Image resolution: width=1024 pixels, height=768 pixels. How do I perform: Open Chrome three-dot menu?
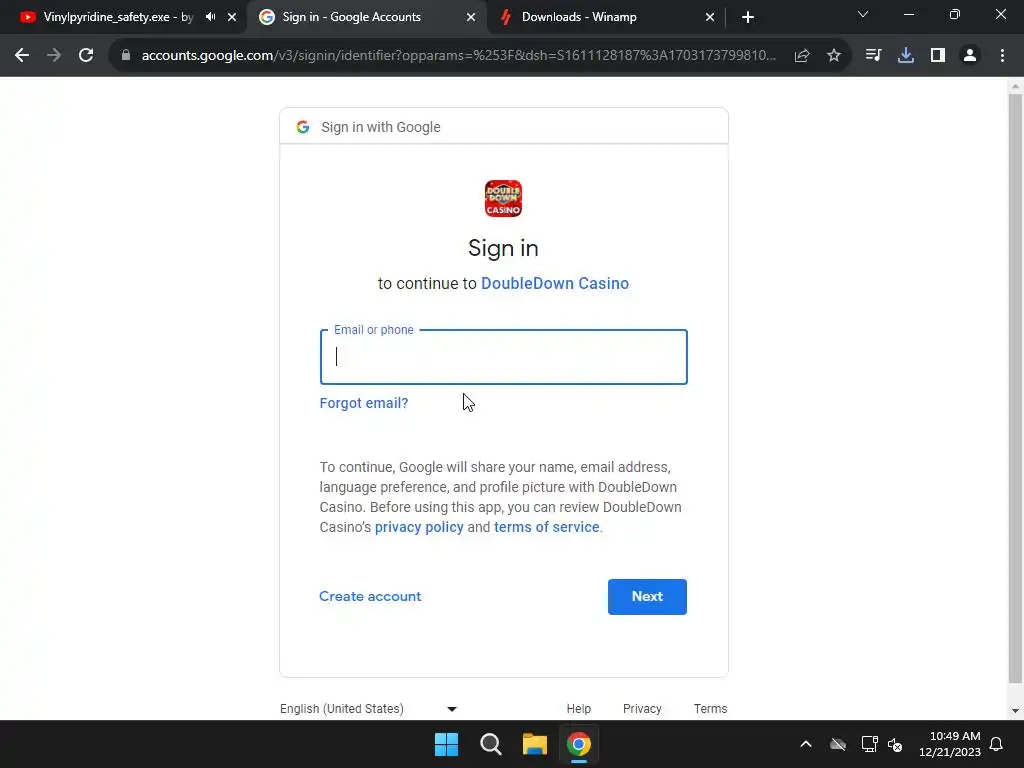1002,56
